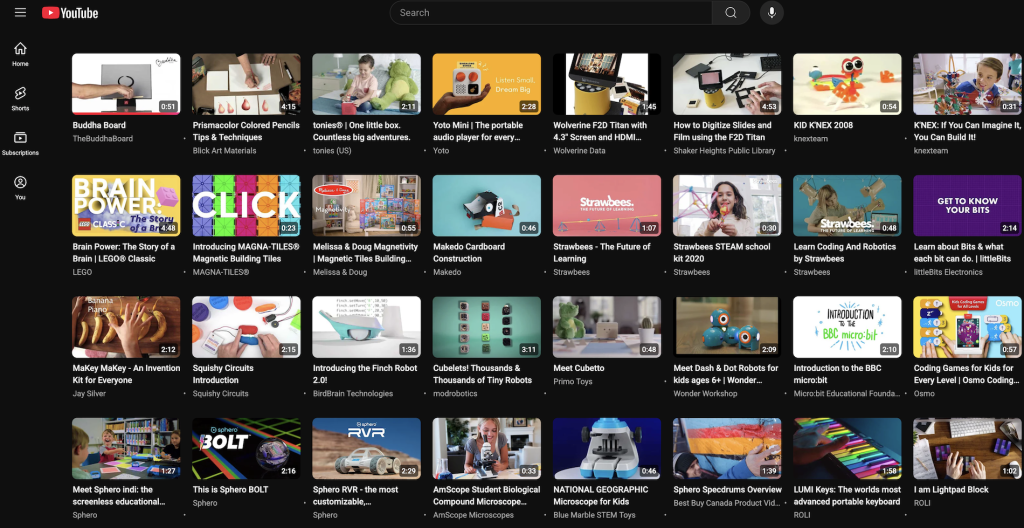Go to Home in sidebar
Screen dimensions: 1024x528
coord(20,54)
